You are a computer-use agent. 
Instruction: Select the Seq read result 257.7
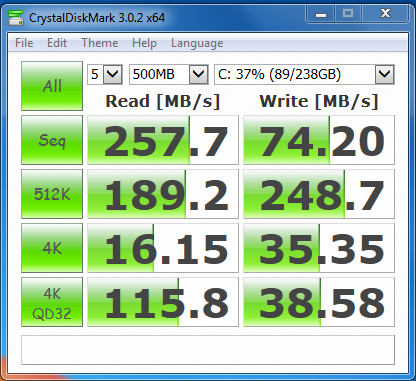(x=163, y=140)
